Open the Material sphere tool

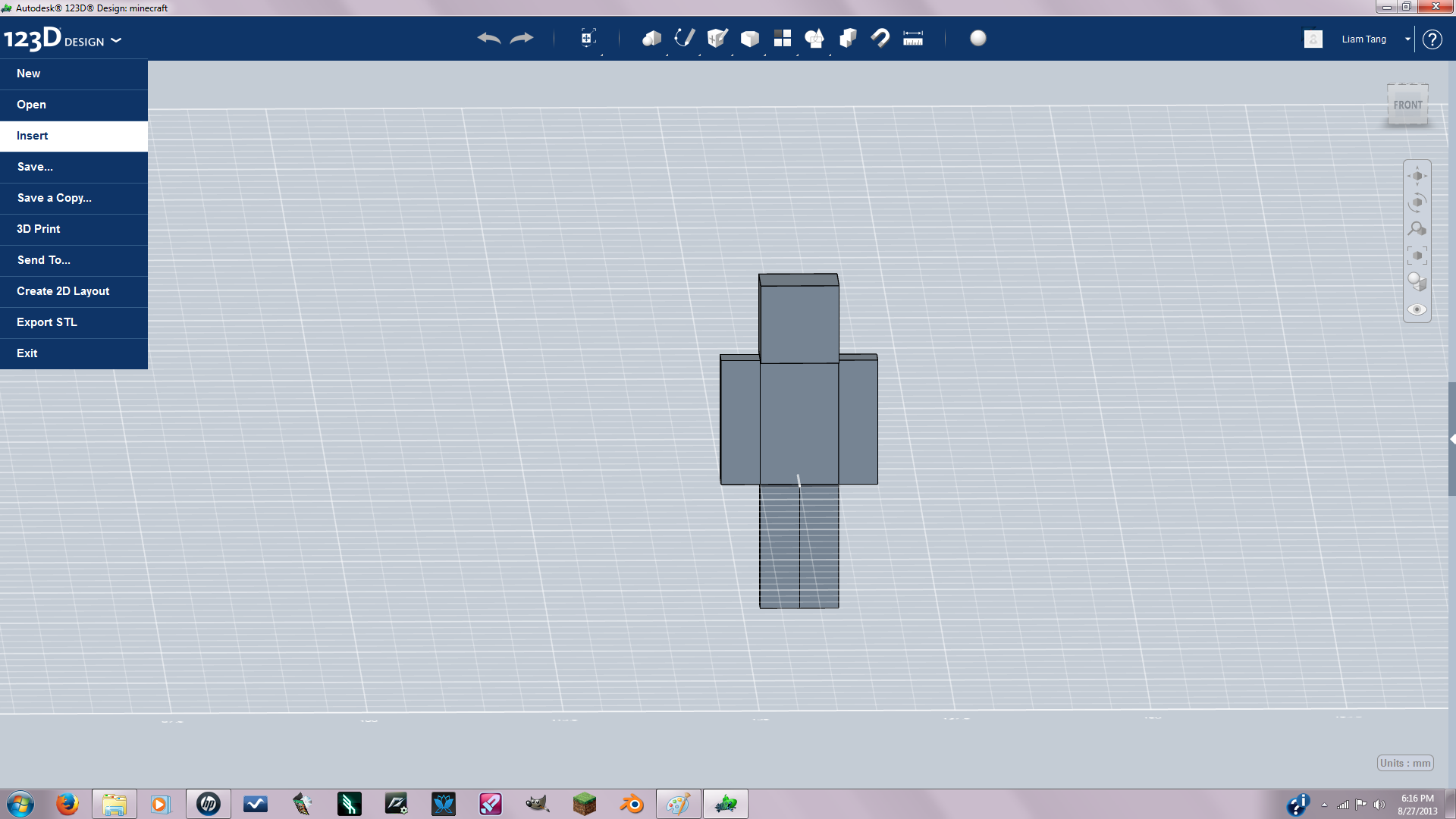click(x=978, y=38)
